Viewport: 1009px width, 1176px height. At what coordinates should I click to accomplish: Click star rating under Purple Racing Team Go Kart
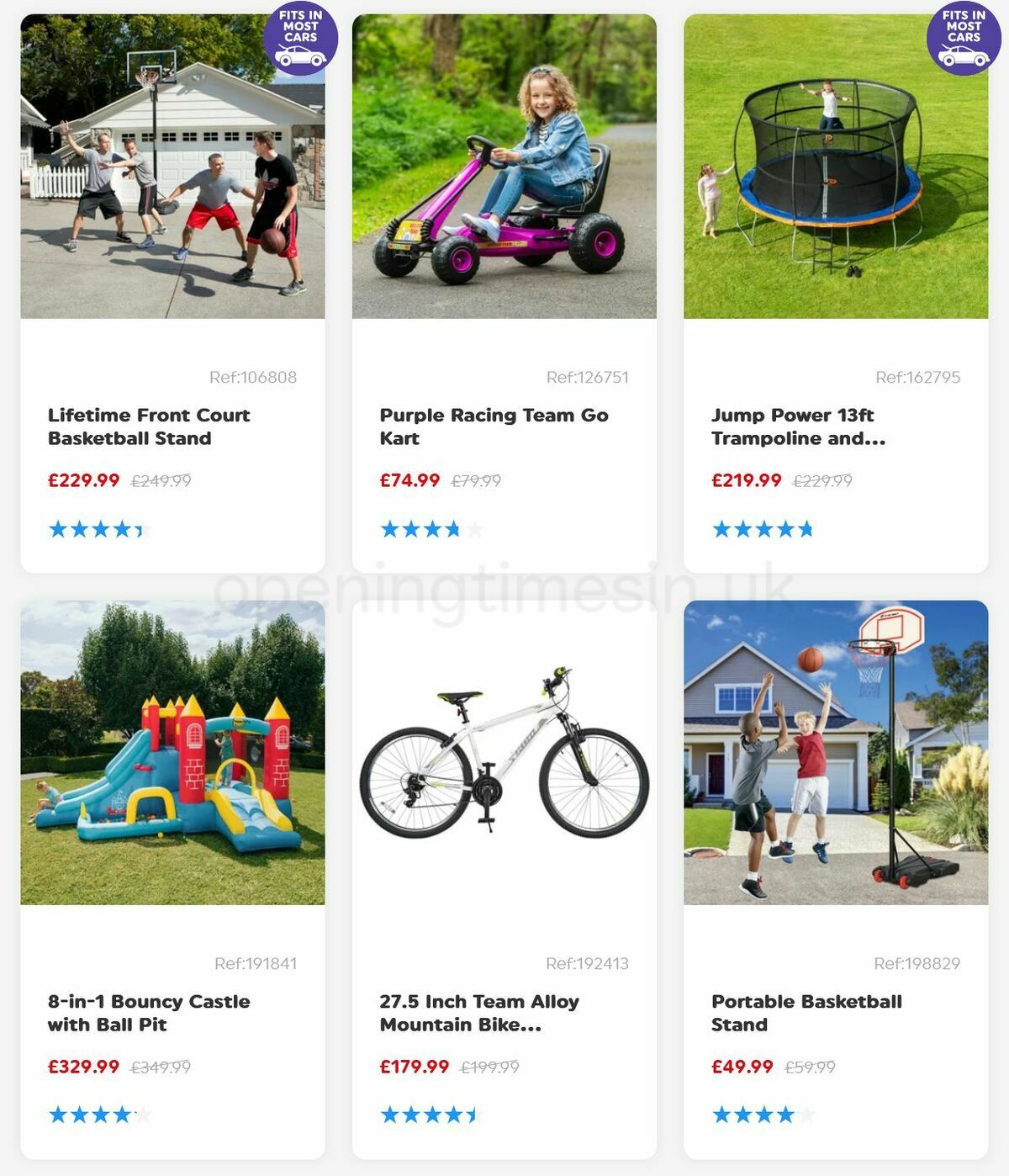point(431,529)
